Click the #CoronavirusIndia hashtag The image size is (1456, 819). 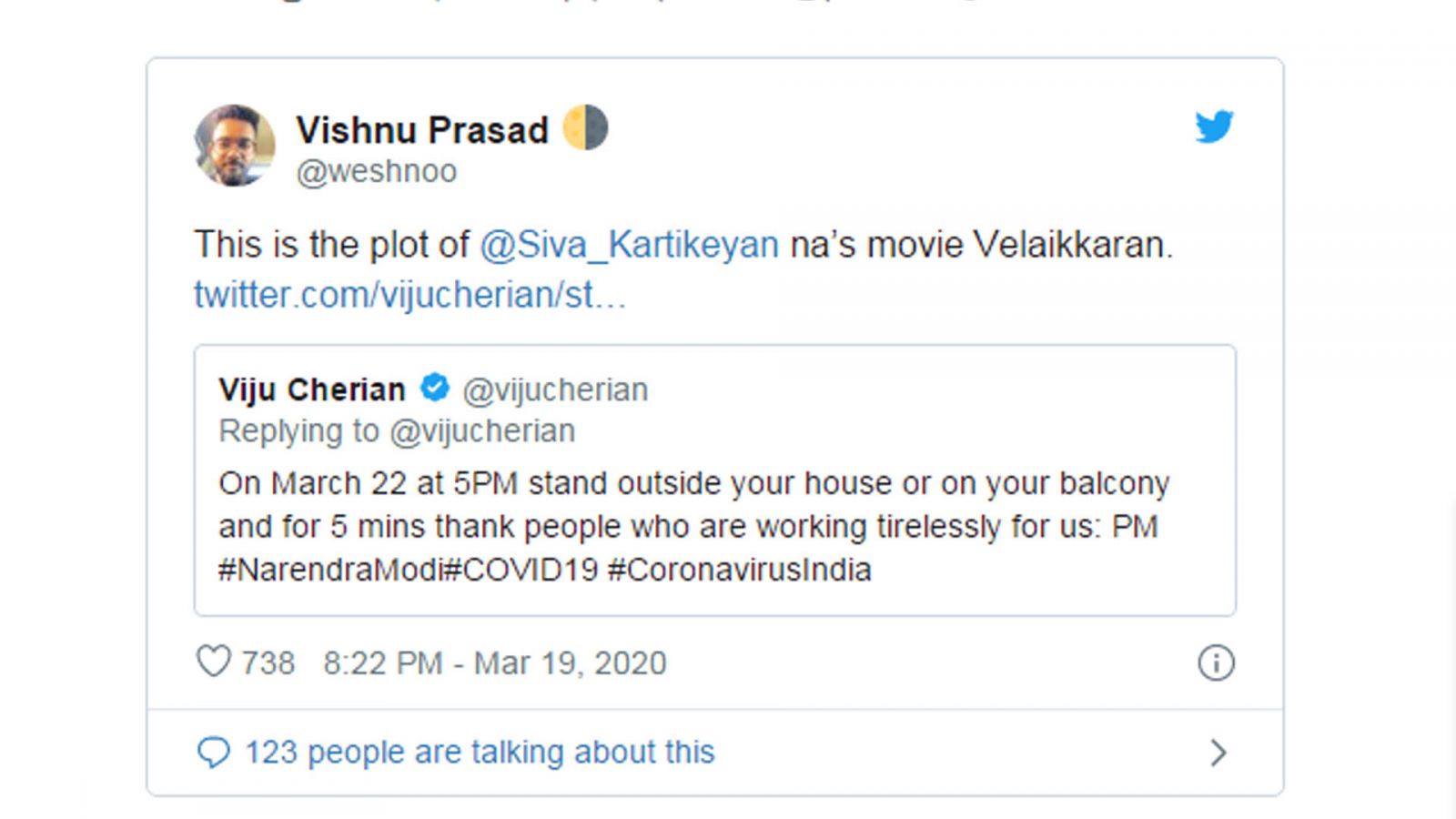739,570
